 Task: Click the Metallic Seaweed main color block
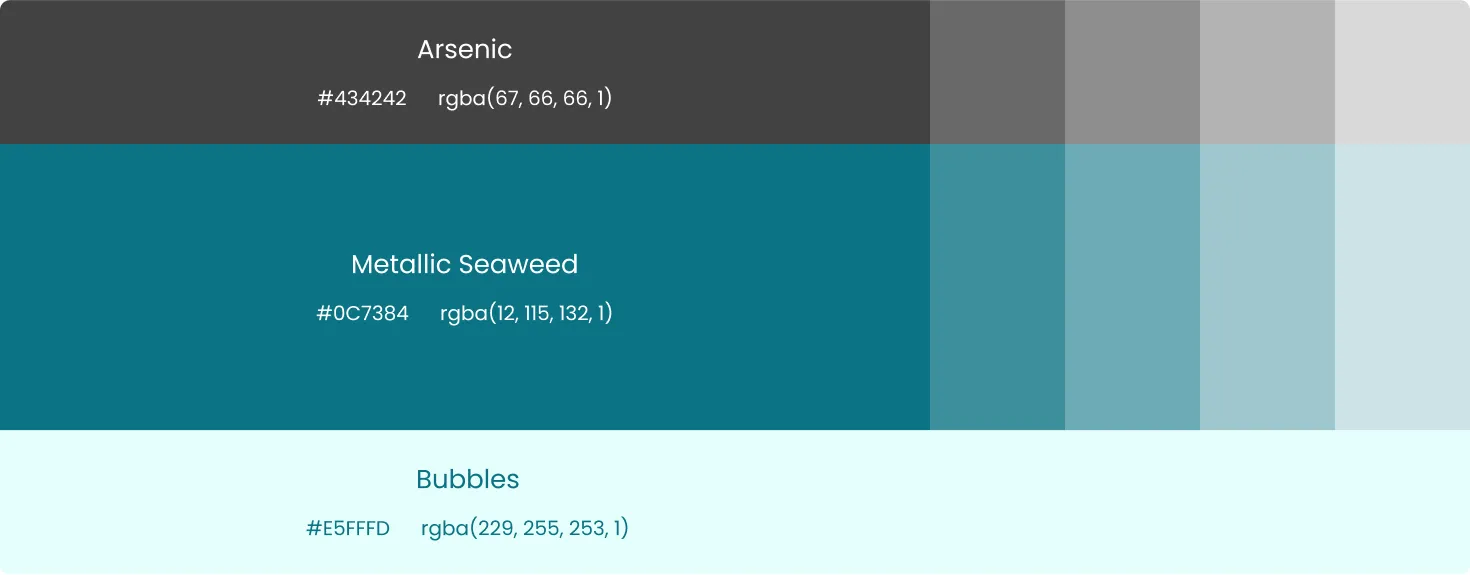tap(465, 287)
